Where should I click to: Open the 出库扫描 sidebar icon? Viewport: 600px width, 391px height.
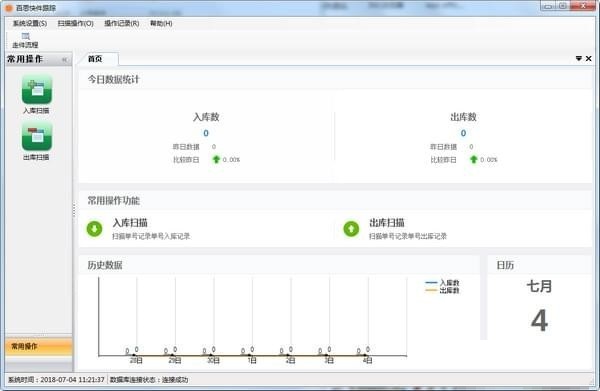pos(36,142)
